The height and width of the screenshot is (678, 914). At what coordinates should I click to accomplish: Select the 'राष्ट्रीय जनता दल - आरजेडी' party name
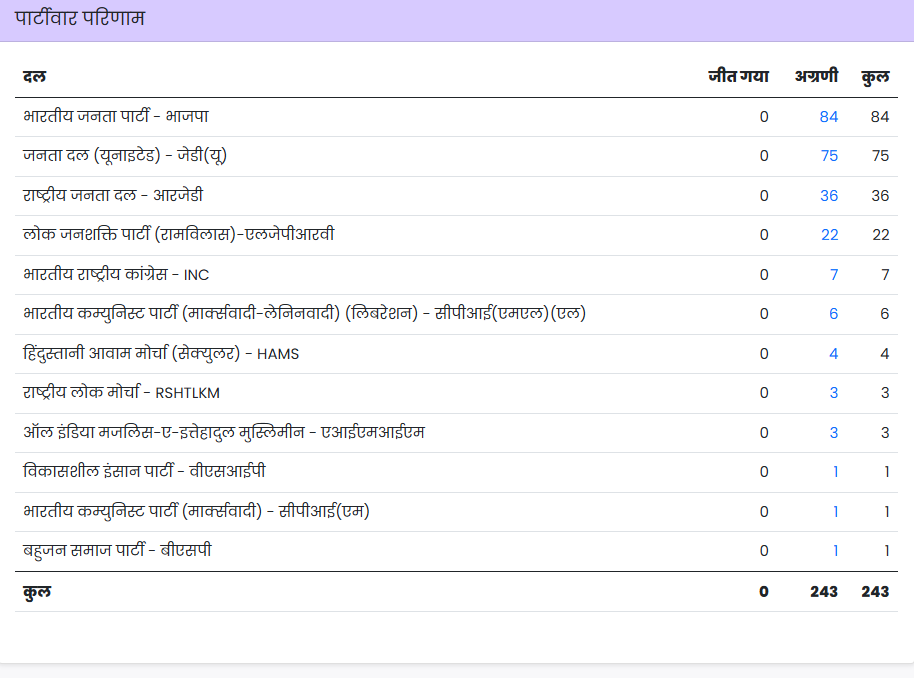coord(113,196)
